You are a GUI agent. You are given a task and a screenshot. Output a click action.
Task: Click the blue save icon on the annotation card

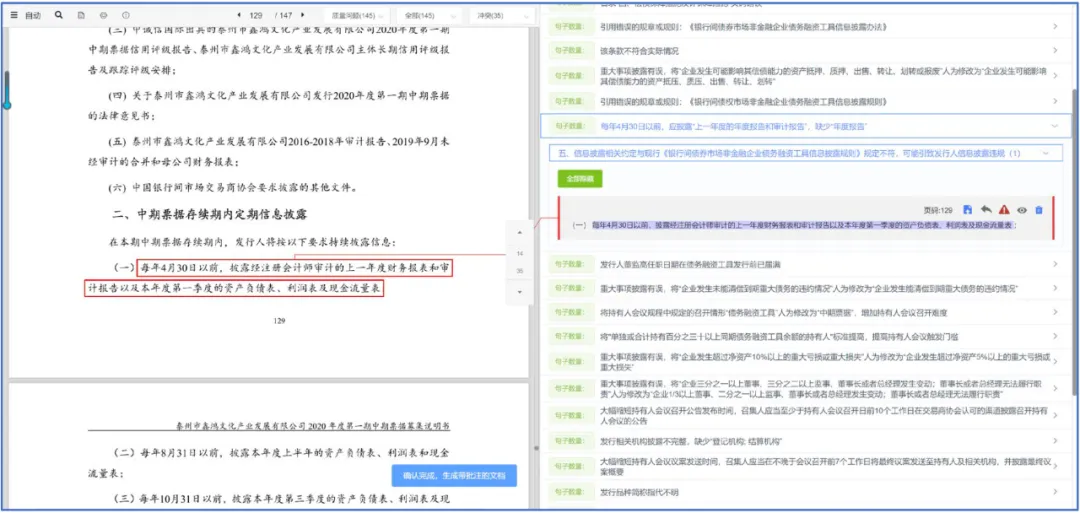(x=967, y=210)
